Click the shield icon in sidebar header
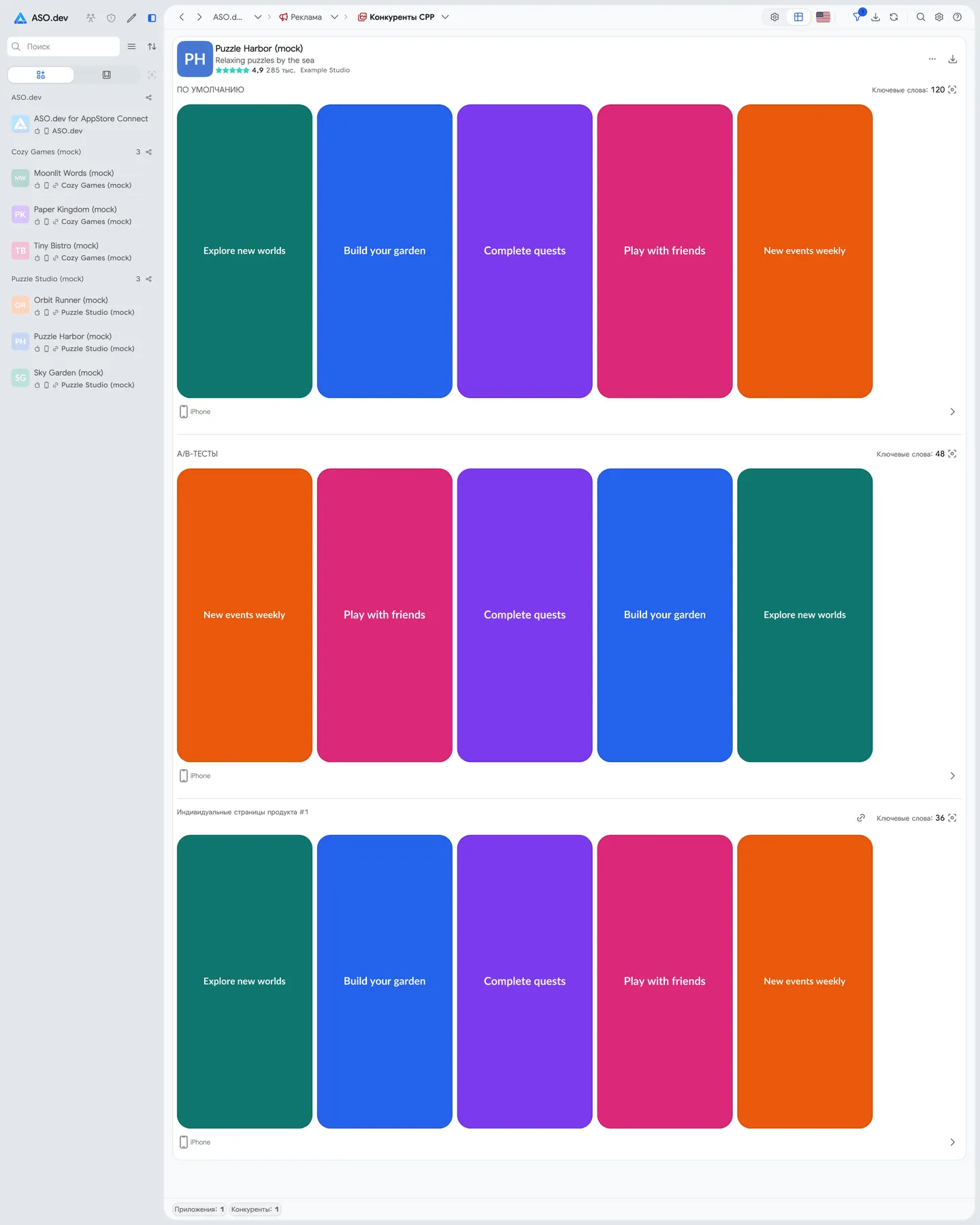The height and width of the screenshot is (1225, 980). 111,18
